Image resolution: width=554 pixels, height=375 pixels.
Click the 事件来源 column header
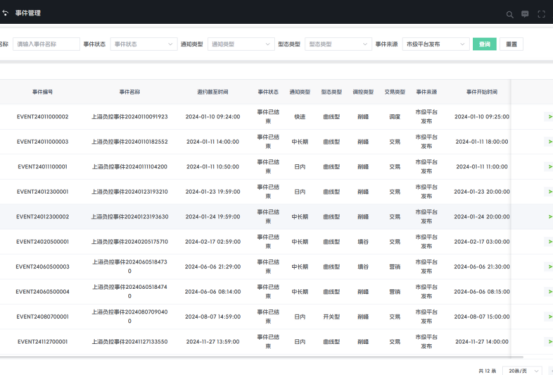tap(426, 92)
